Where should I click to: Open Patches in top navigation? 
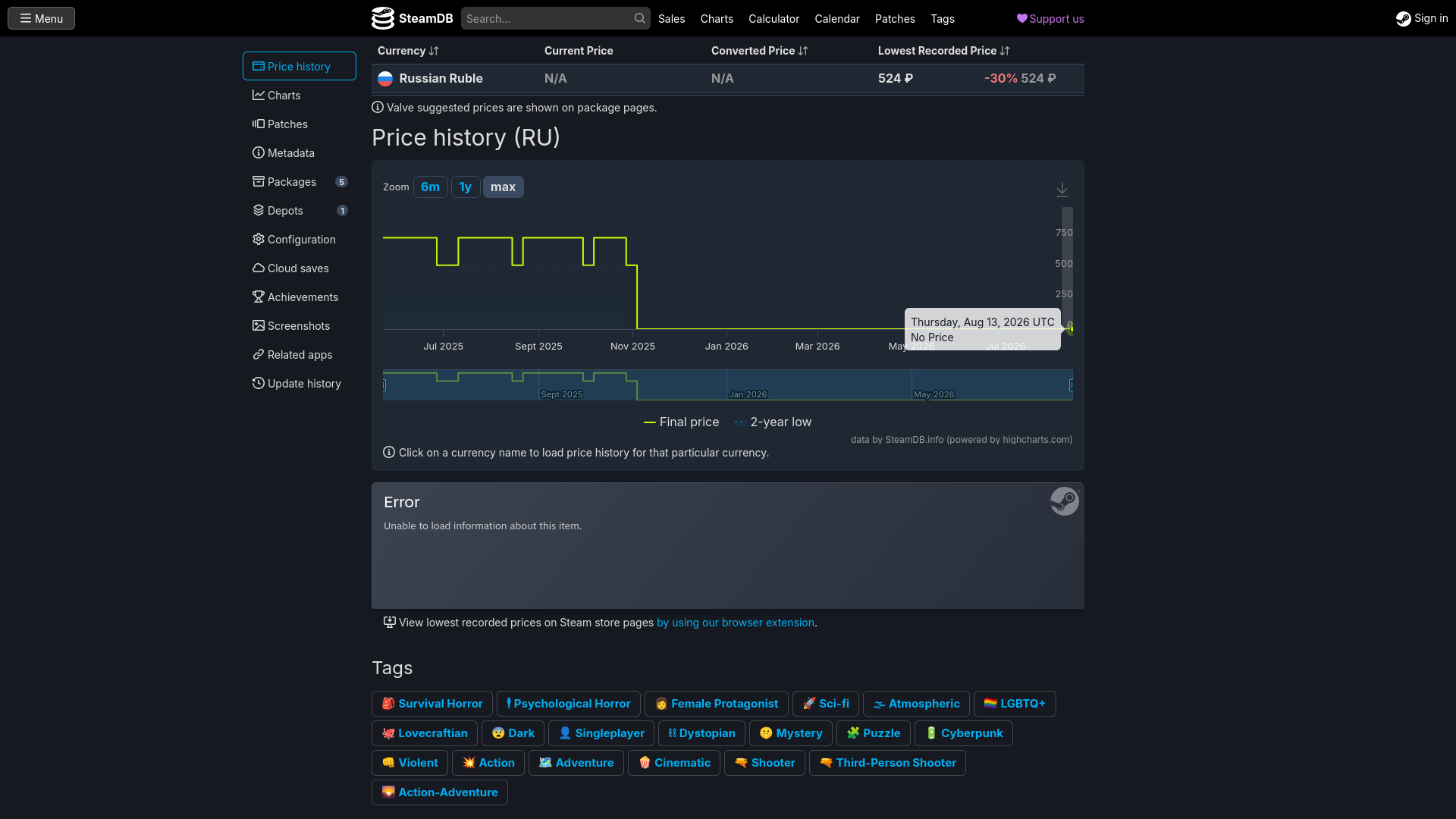pyautogui.click(x=895, y=18)
